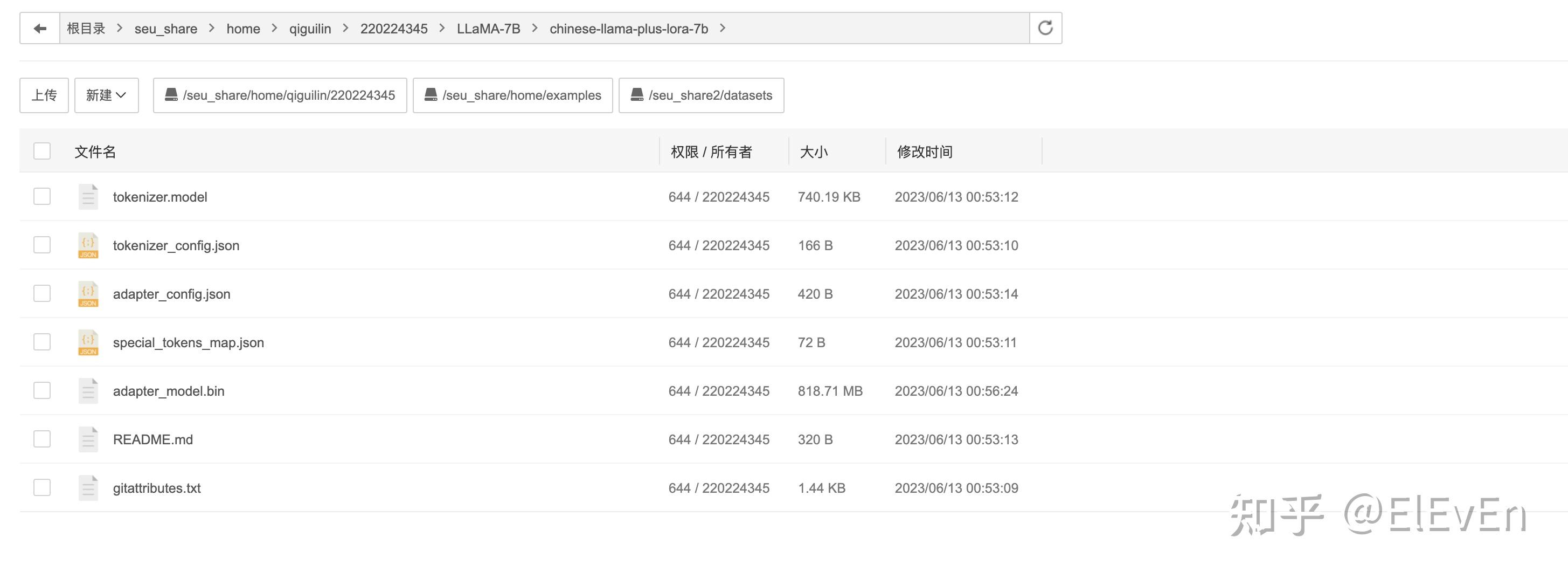Image resolution: width=1568 pixels, height=578 pixels.
Task: Open /seu_share2/datasets shortcut
Action: pos(701,95)
